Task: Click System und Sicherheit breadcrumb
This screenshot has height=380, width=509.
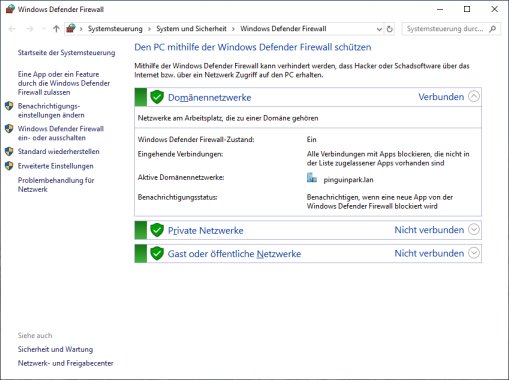Action: pyautogui.click(x=191, y=29)
